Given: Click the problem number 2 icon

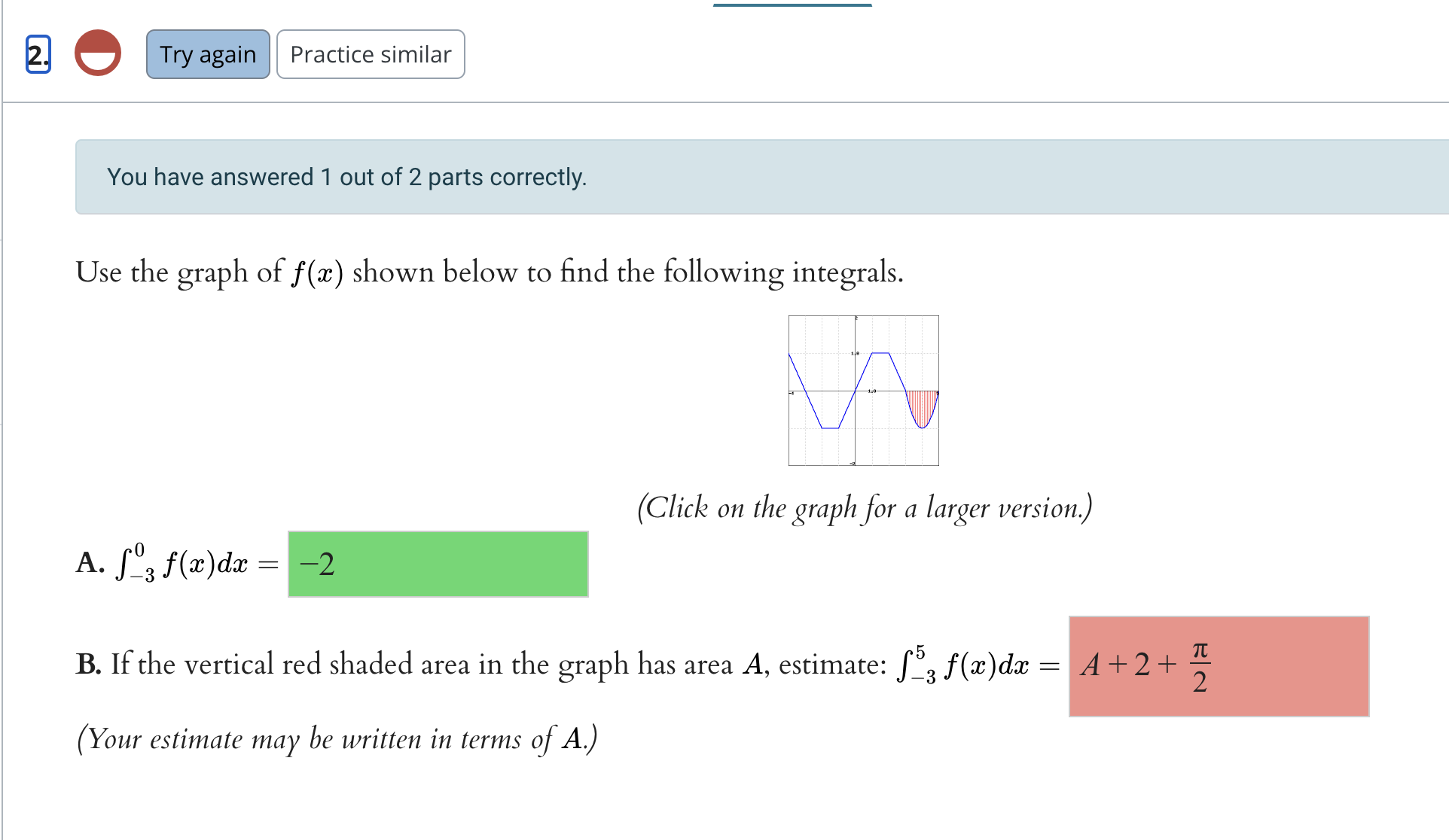Looking at the screenshot, I should tap(37, 53).
